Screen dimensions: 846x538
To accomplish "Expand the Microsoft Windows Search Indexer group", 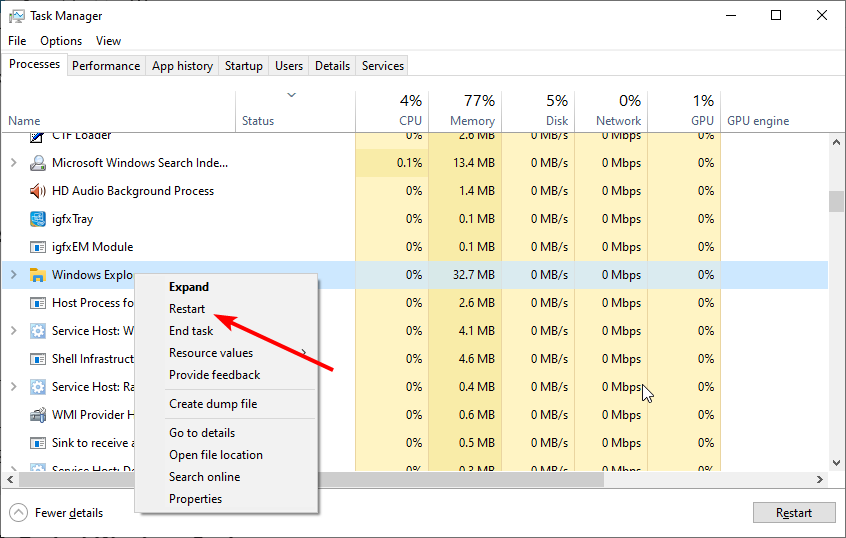I will [13, 162].
